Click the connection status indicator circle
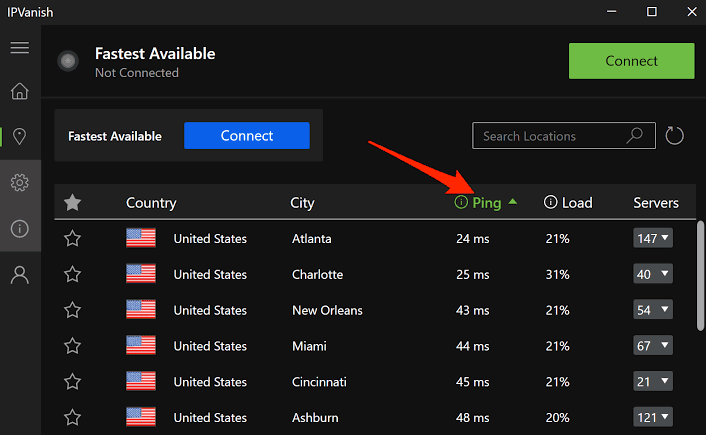This screenshot has height=435, width=706. click(68, 61)
